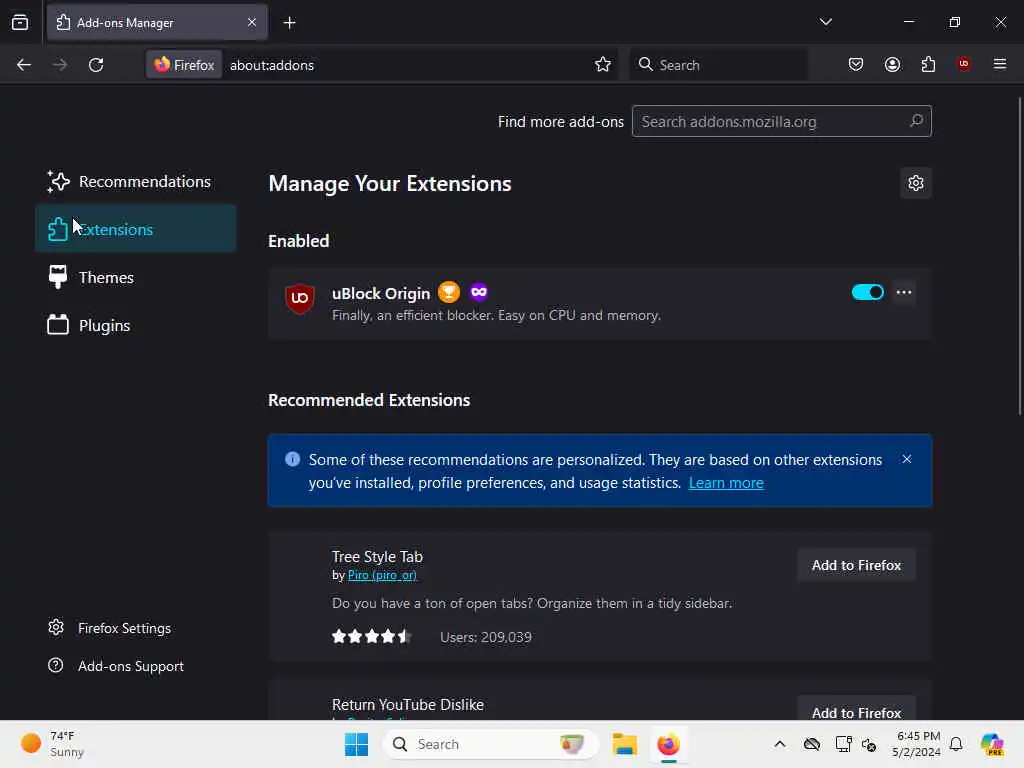The height and width of the screenshot is (768, 1024).
Task: Click the magnifier icon in add-ons search
Action: [x=916, y=121]
